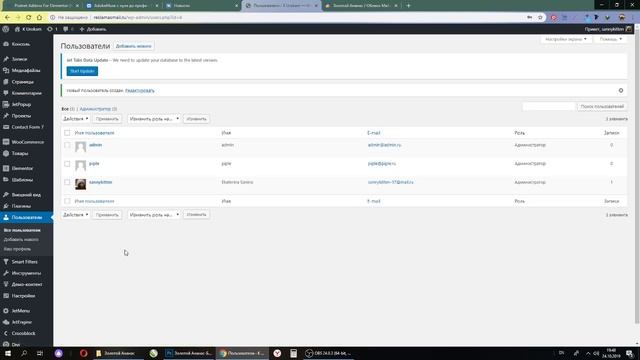Screen dimensions: 640x360
Task: Open new browser tab with plus
Action: coord(408,6)
